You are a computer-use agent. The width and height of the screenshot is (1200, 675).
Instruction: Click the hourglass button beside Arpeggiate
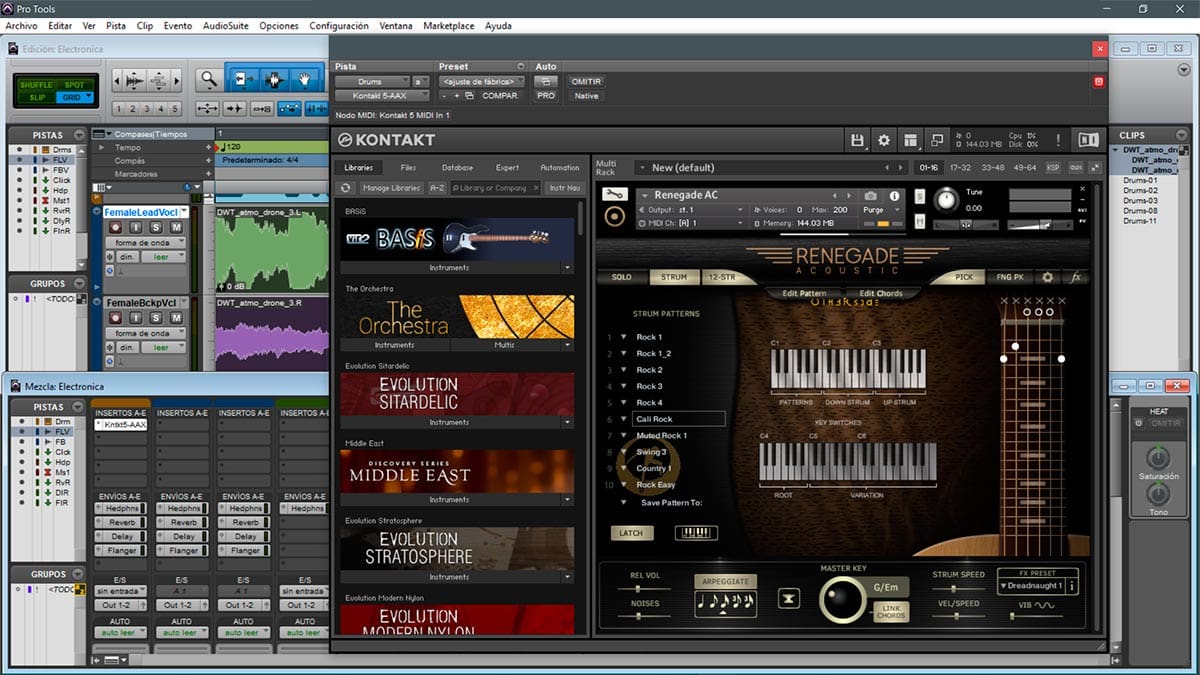791,598
